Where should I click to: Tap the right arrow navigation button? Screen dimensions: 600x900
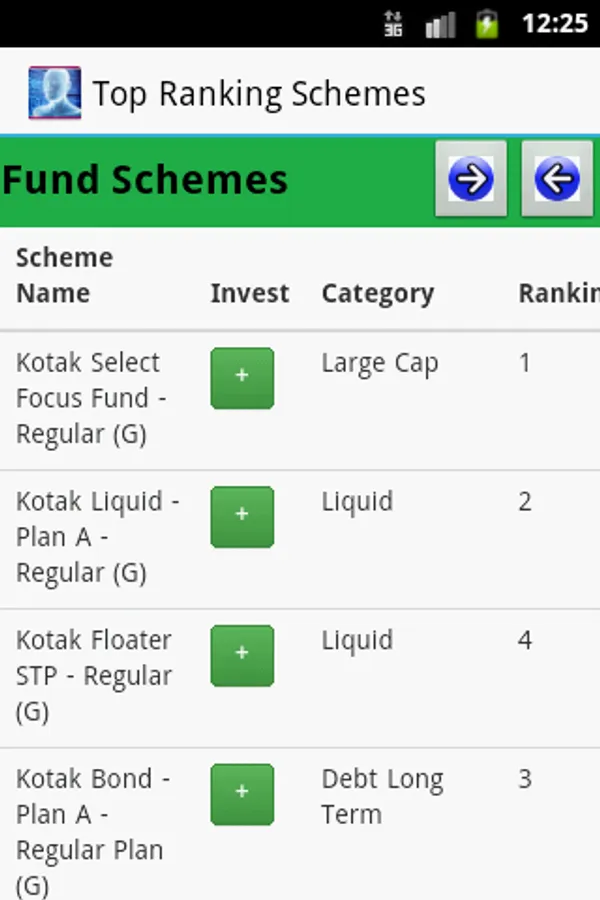(x=471, y=179)
